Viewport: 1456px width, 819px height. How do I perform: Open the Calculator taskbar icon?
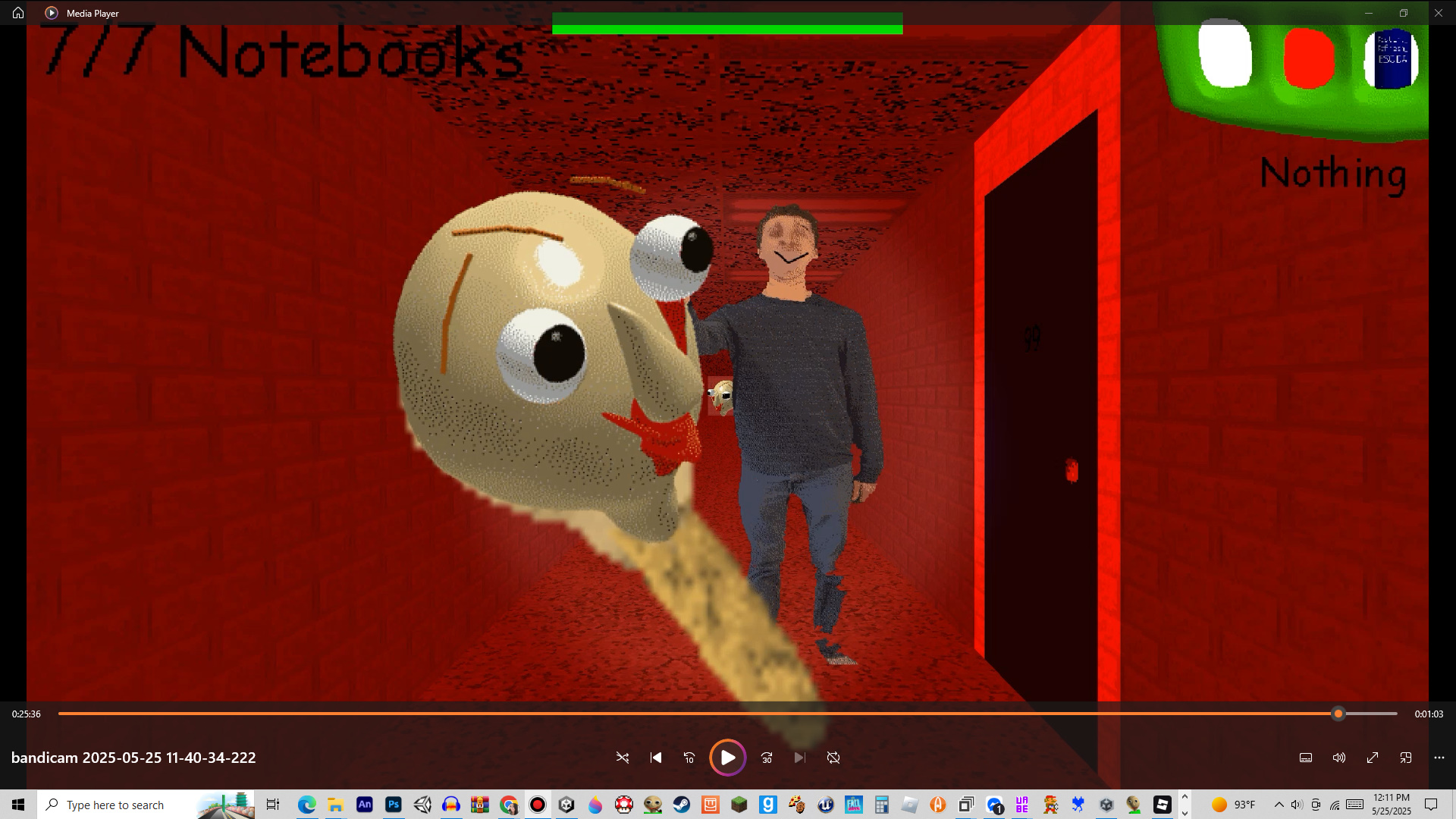[881, 805]
